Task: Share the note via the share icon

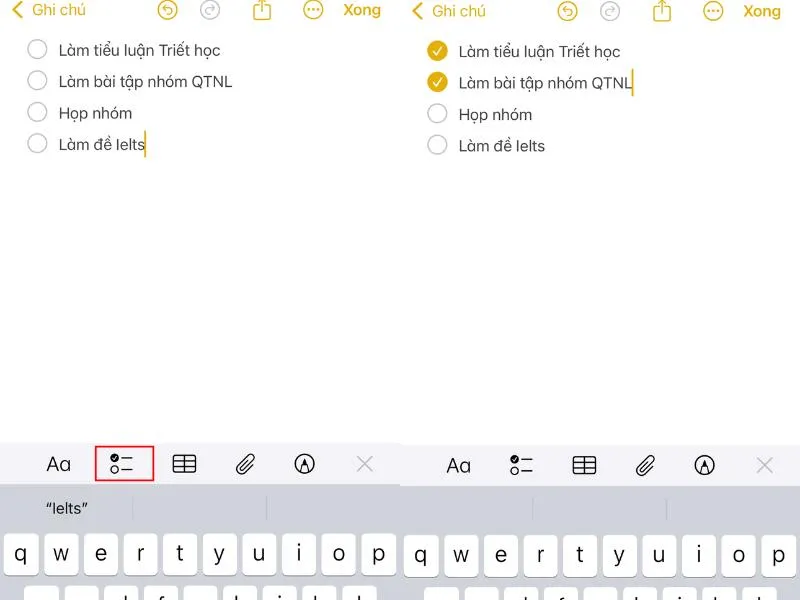Action: coord(262,11)
